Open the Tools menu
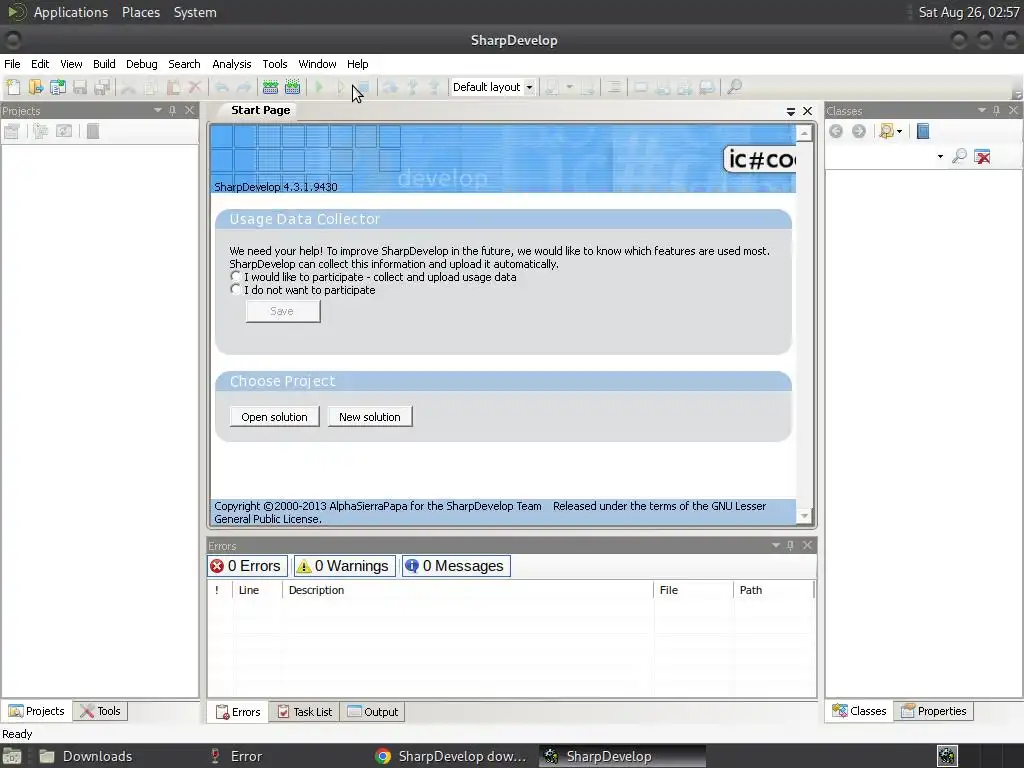This screenshot has width=1024, height=768. (275, 64)
